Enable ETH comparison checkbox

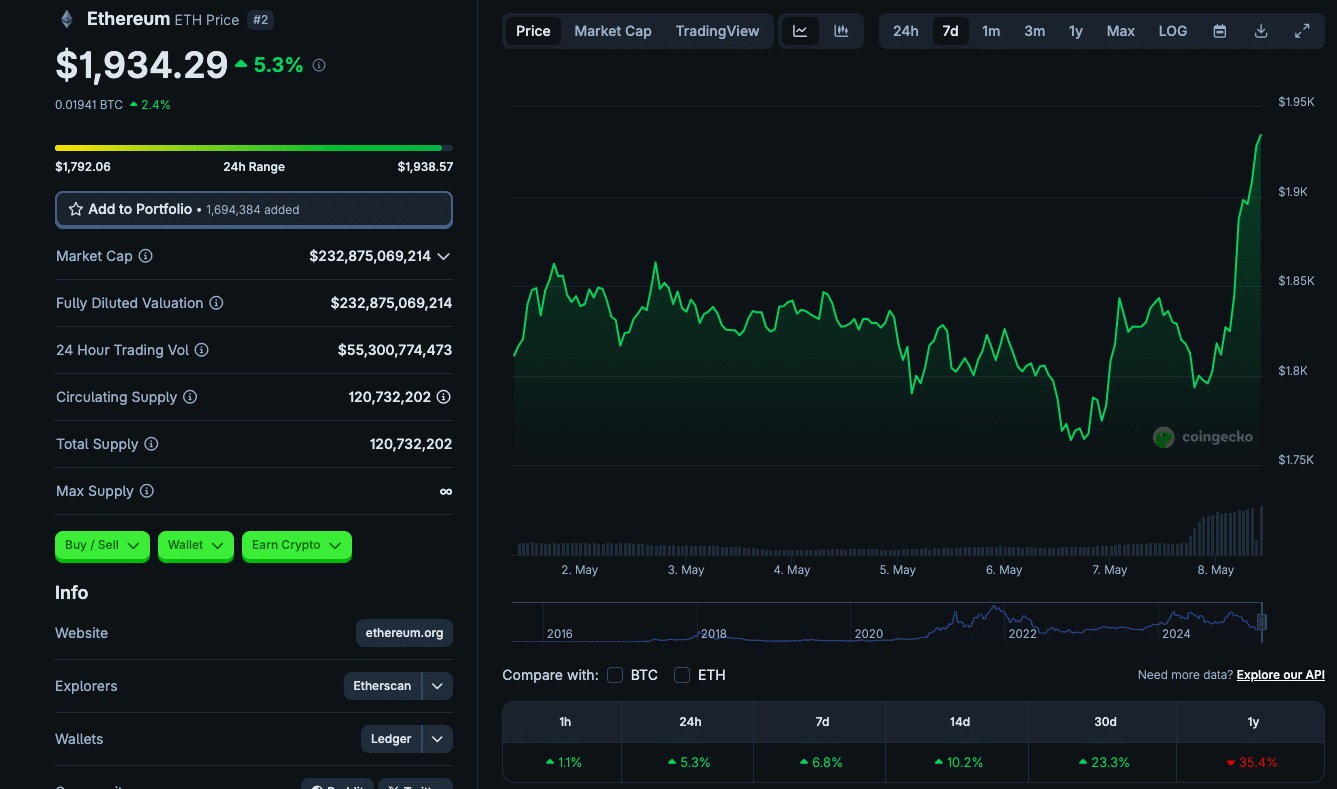682,675
